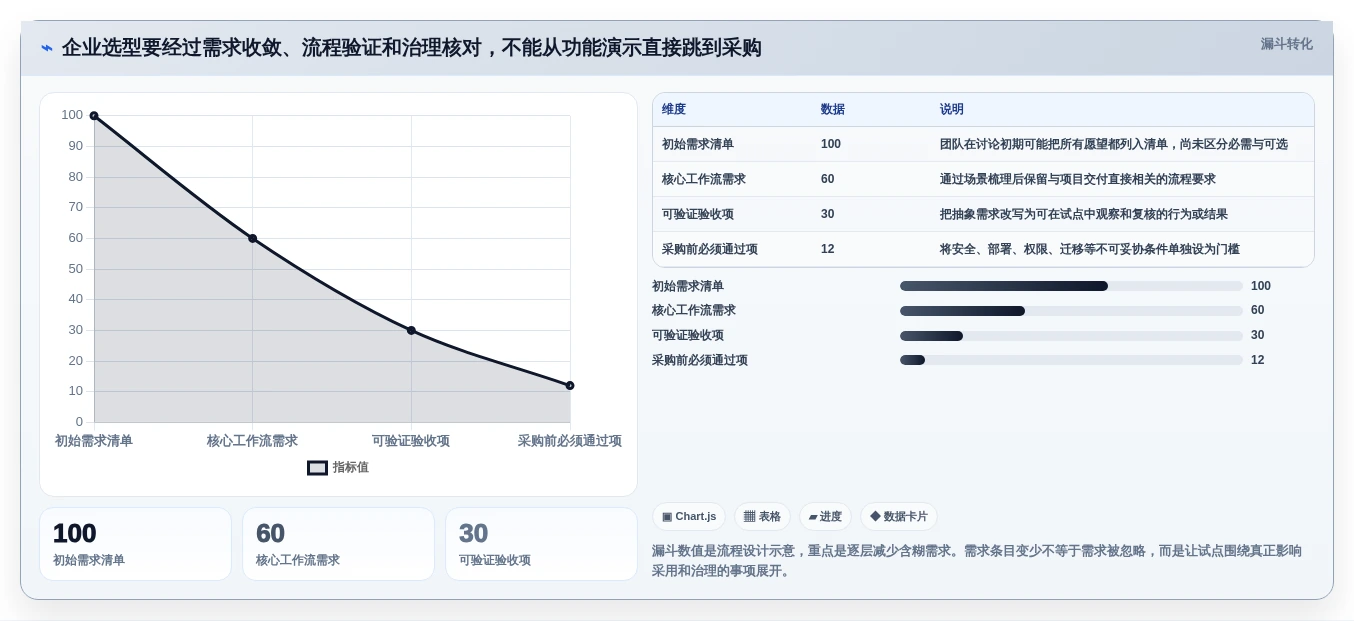Click the table value 60
Image resolution: width=1354 pixels, height=621 pixels.
point(828,179)
